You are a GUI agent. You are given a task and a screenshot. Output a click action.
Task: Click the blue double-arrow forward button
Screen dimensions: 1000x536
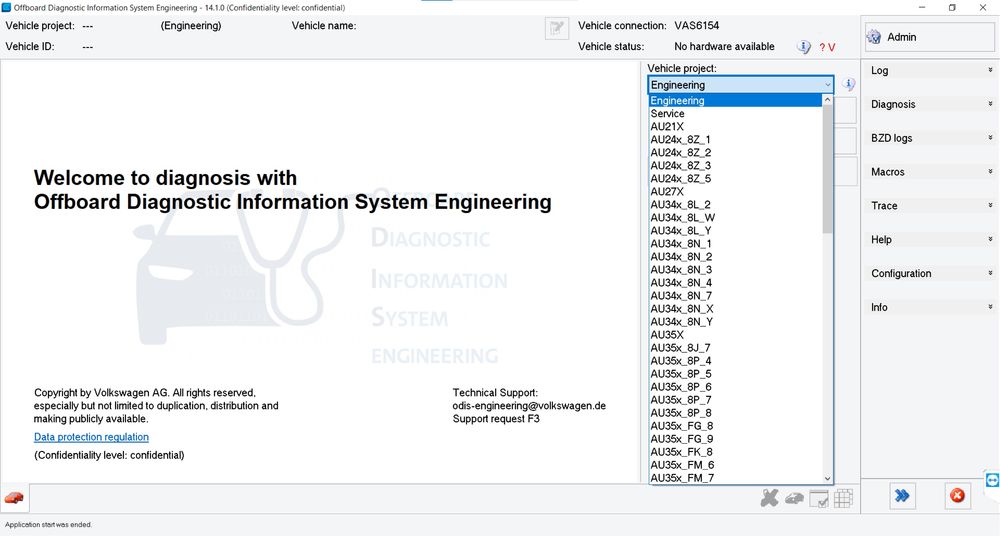[903, 495]
